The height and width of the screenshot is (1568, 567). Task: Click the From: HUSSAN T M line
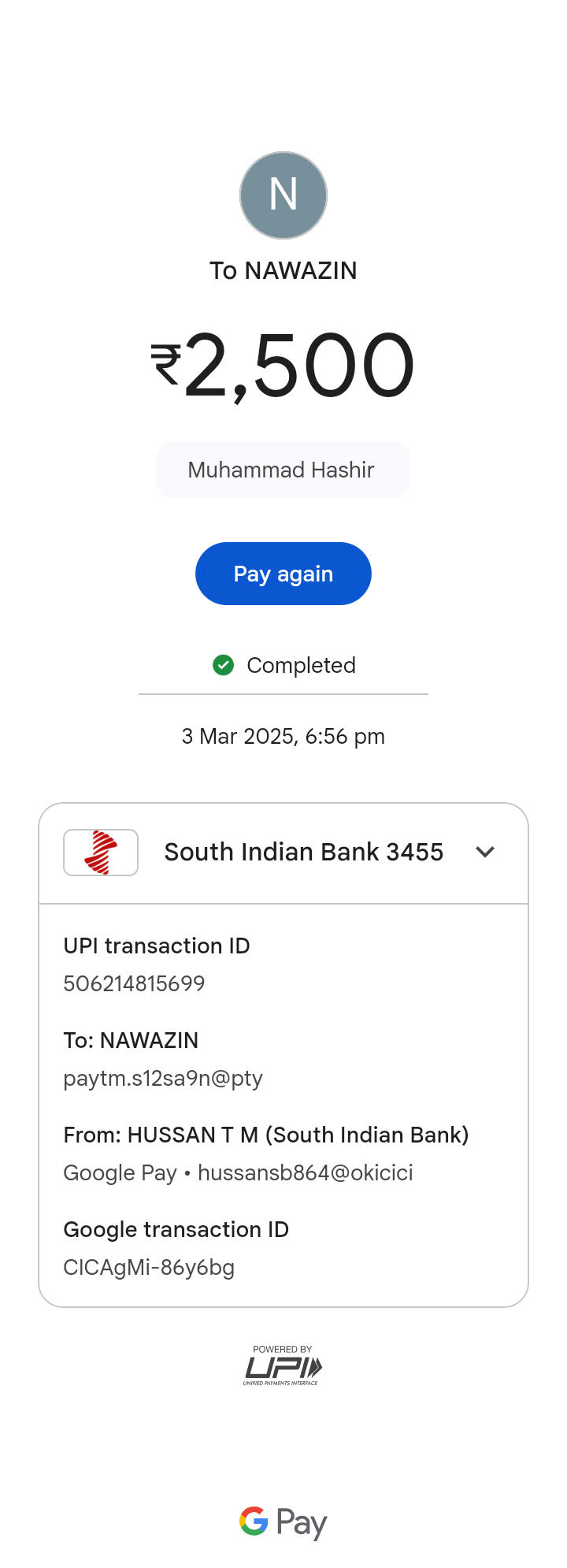(x=265, y=1135)
